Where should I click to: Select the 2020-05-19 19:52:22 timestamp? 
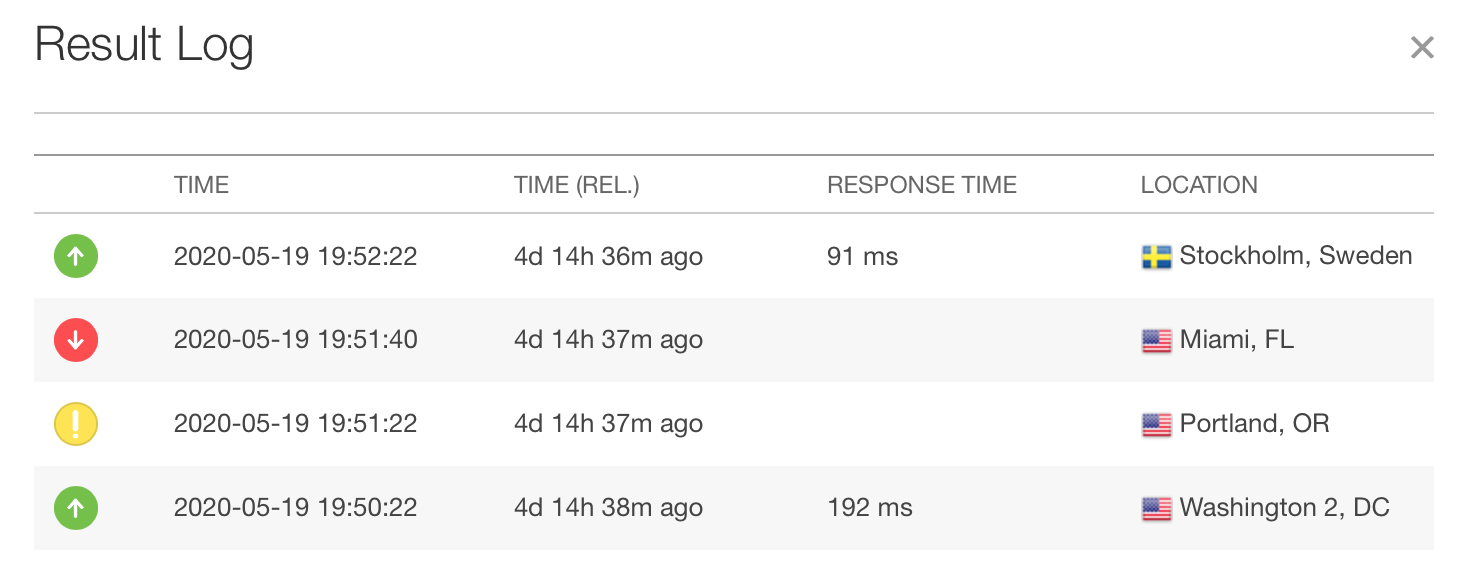coord(295,257)
